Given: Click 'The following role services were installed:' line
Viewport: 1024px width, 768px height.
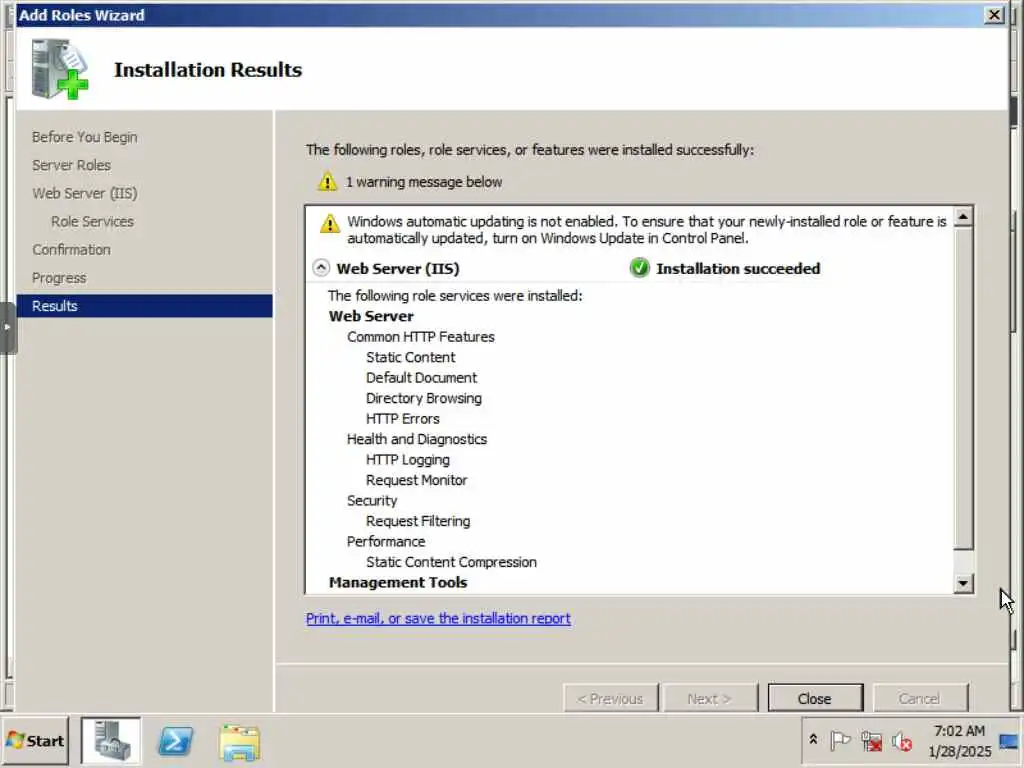Looking at the screenshot, I should point(455,296).
